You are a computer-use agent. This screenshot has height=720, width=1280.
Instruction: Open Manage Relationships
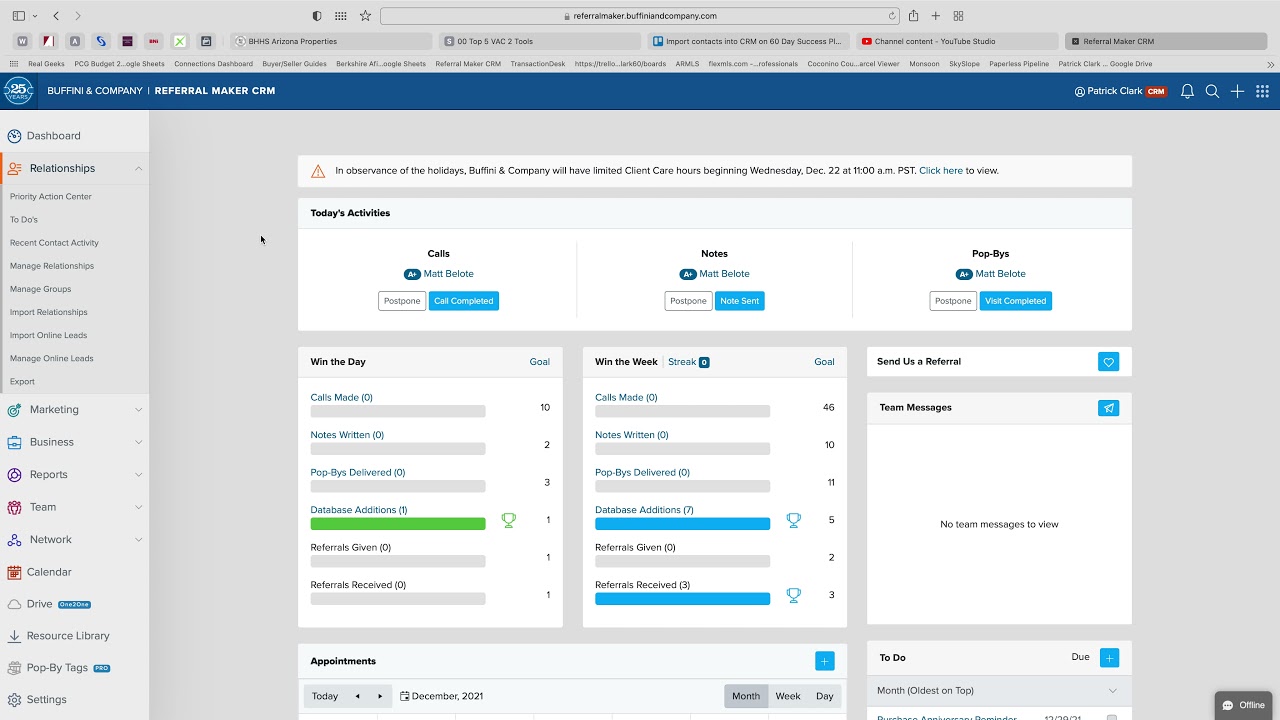tap(52, 266)
